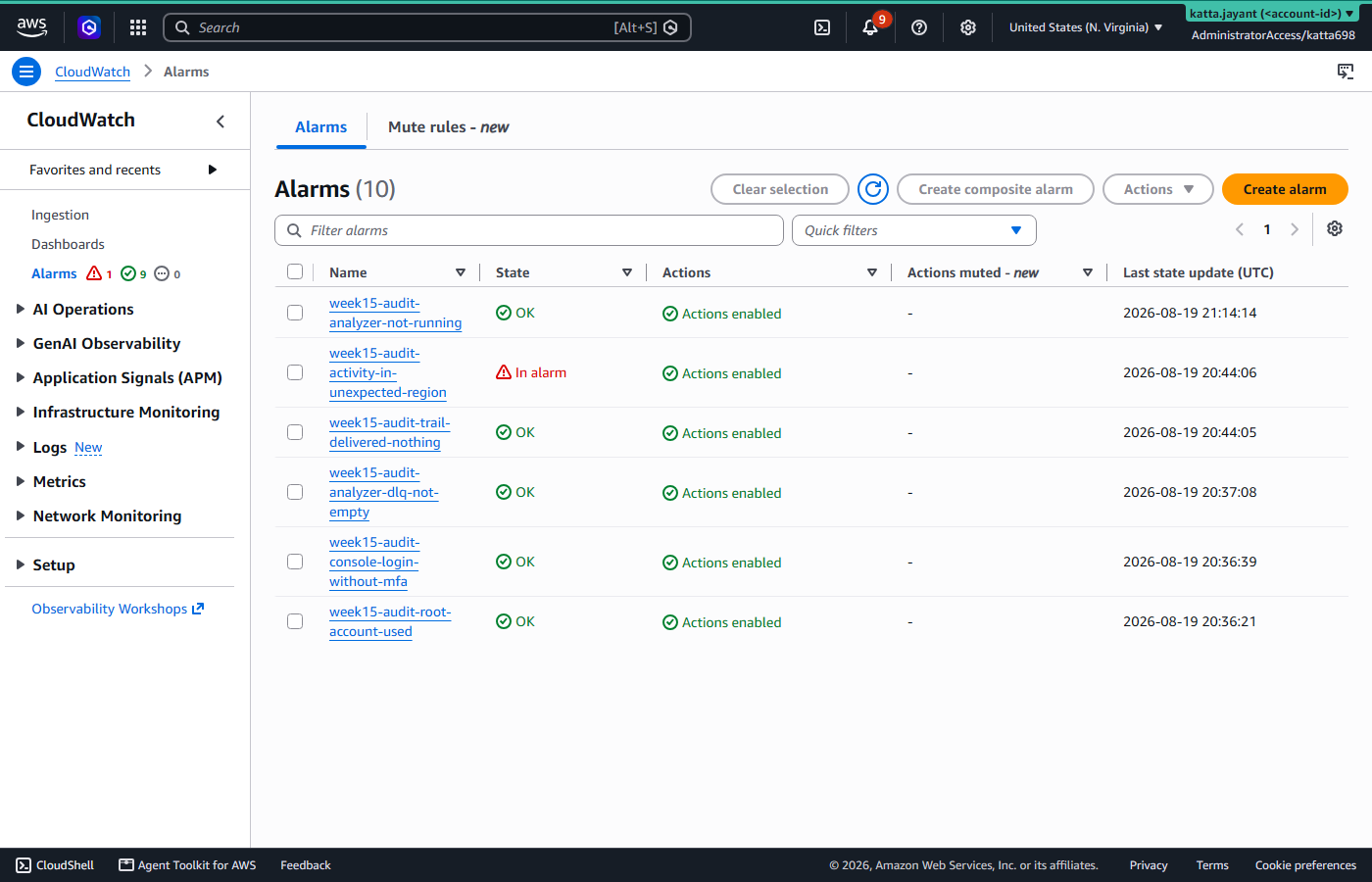
Task: Collapse the CloudWatch sidebar with the chevron
Action: point(220,121)
